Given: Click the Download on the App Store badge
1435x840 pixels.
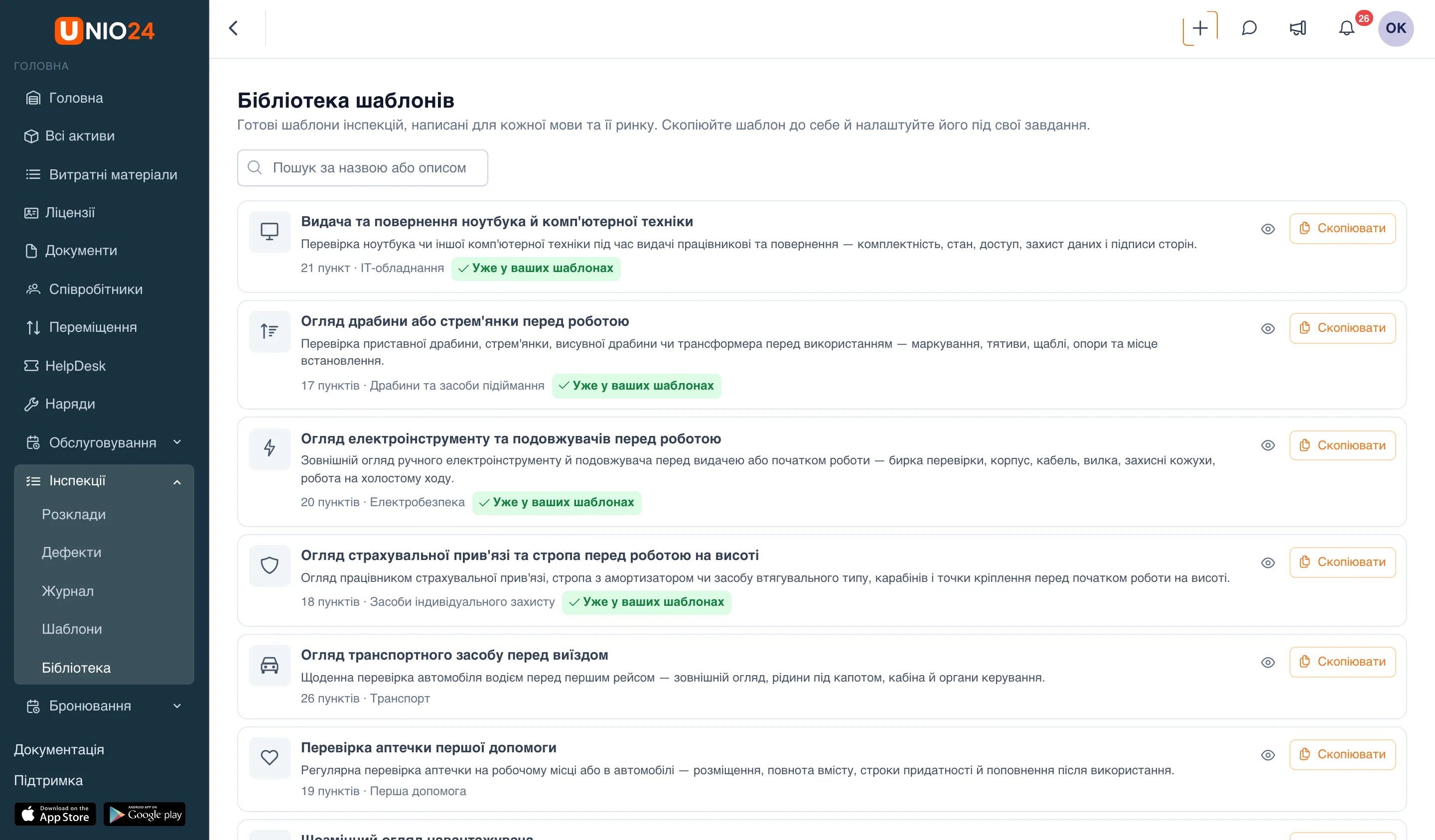Looking at the screenshot, I should point(55,814).
